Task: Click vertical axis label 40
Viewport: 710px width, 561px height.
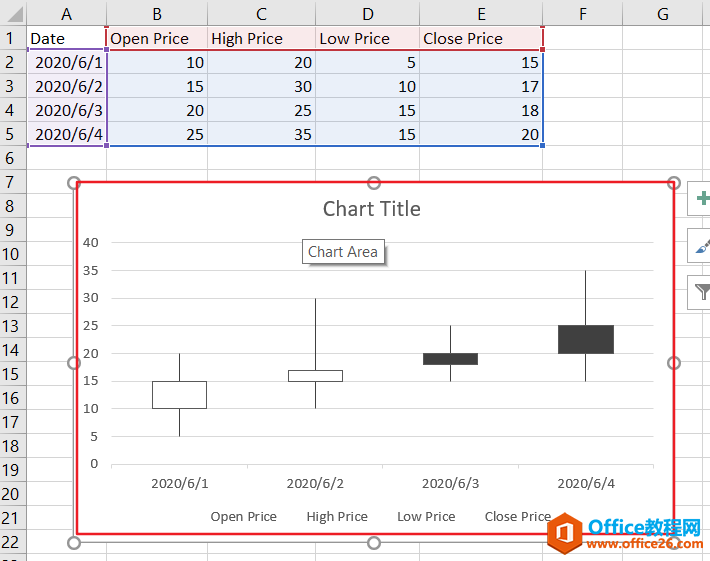Action: (91, 243)
